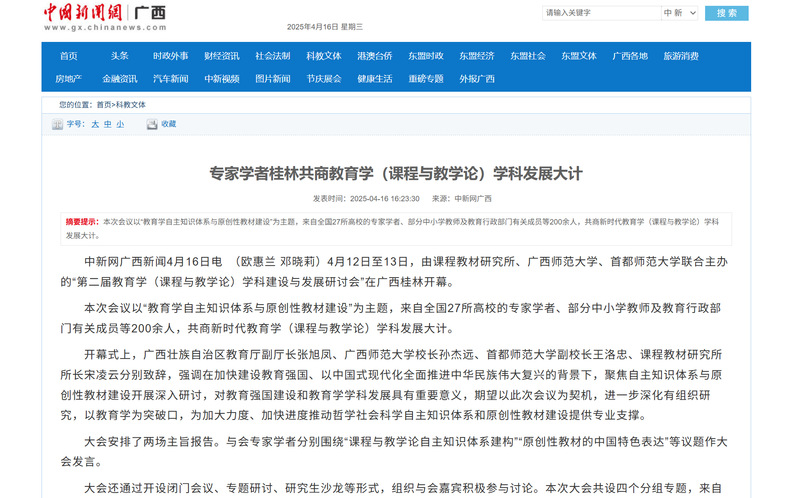The height and width of the screenshot is (498, 798).
Task: Go to 时政外事 section
Action: [170, 56]
